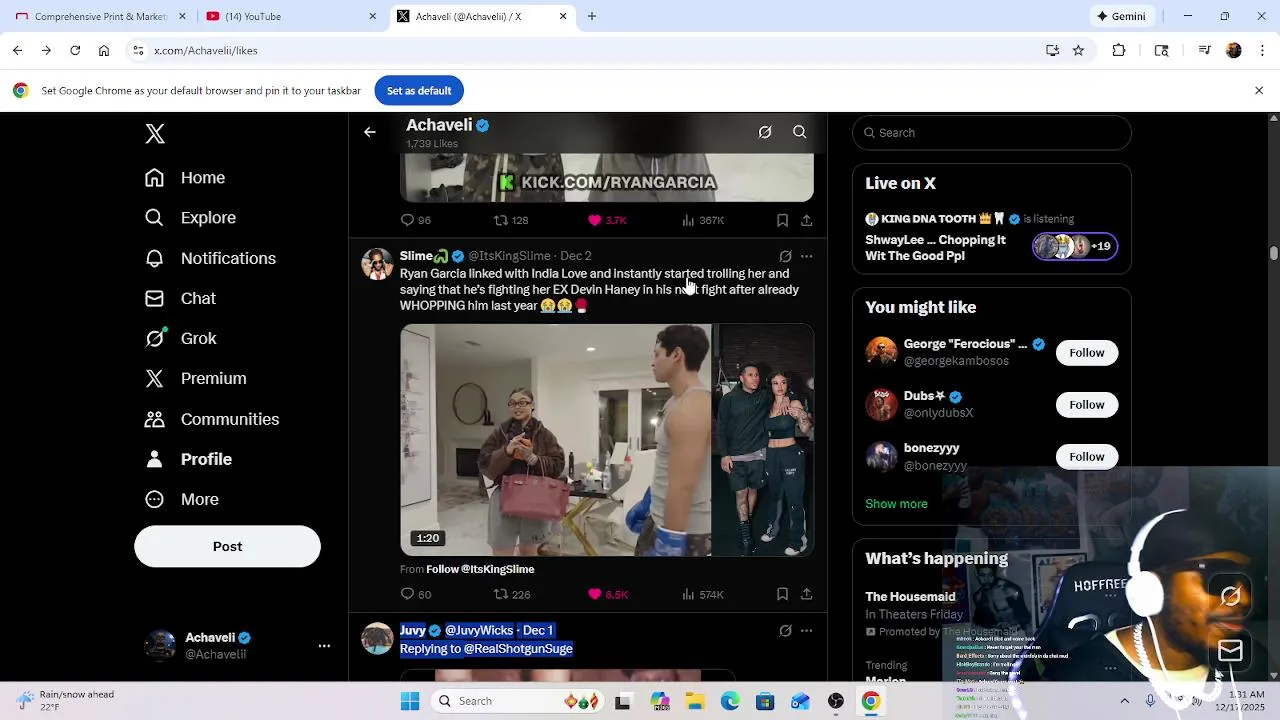View analytics for the 367K views post
The height and width of the screenshot is (720, 1280).
(x=702, y=220)
